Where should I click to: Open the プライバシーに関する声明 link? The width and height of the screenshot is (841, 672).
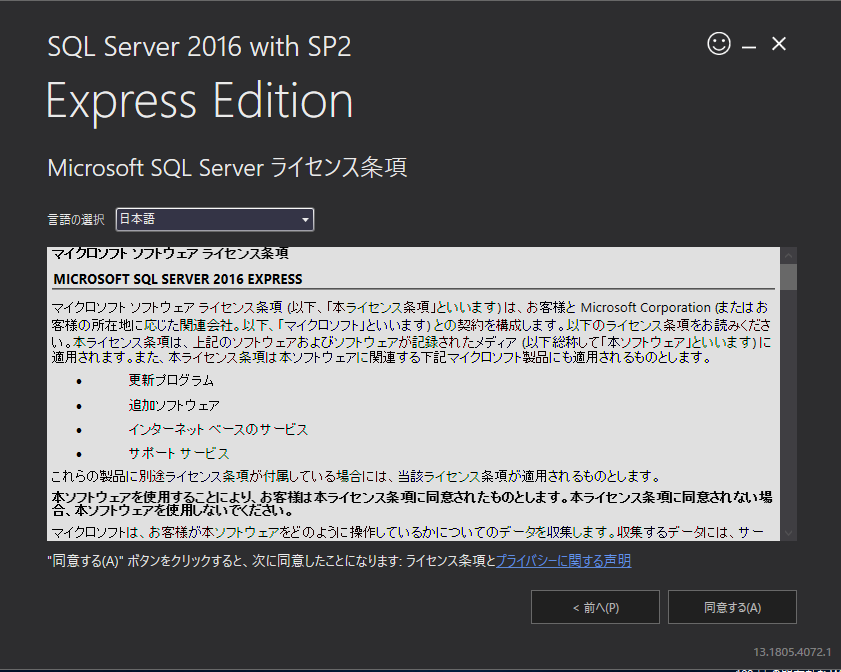click(x=563, y=561)
